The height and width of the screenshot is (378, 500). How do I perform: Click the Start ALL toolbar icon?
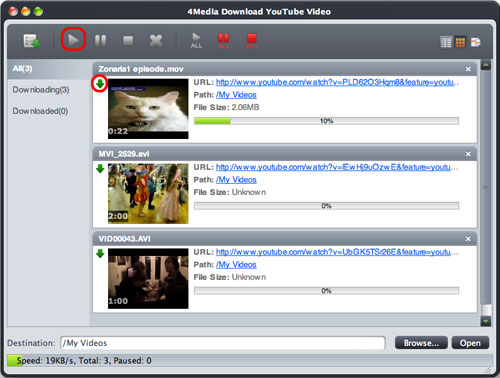(x=196, y=41)
